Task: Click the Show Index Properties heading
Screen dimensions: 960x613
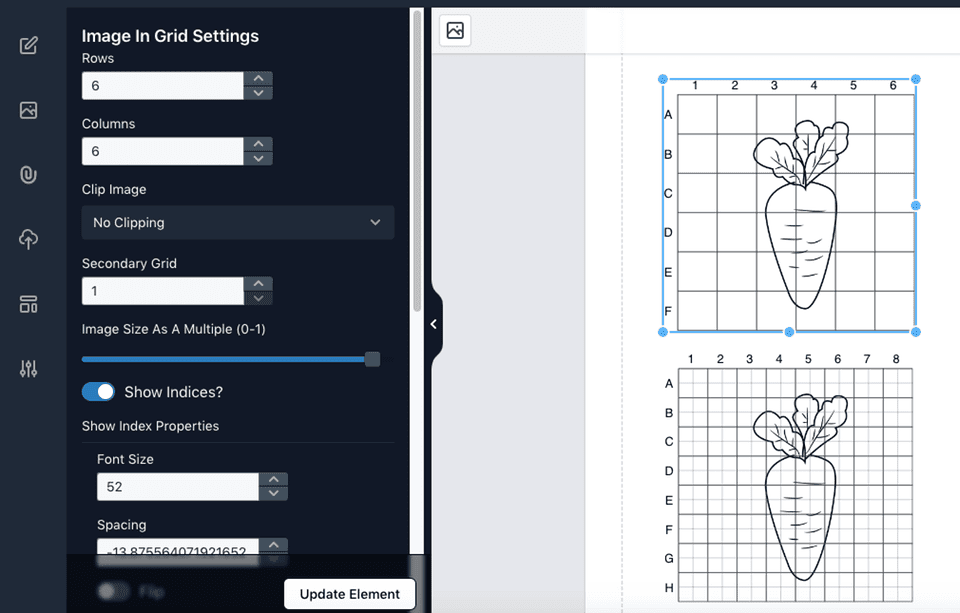Action: tap(150, 426)
